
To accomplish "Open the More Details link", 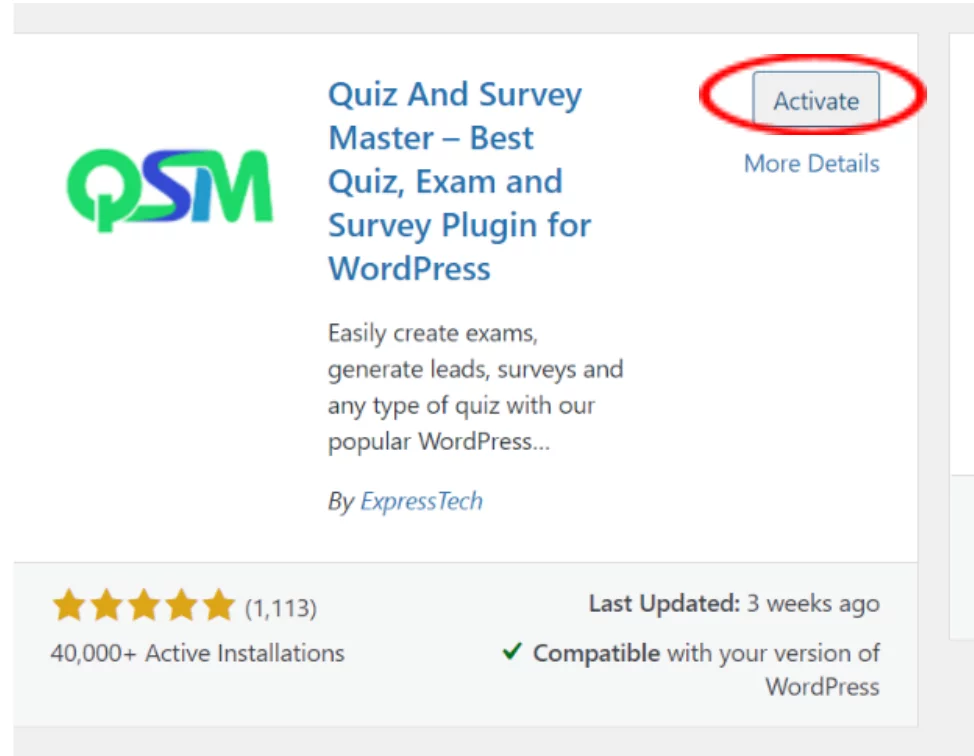I will pyautogui.click(x=811, y=164).
